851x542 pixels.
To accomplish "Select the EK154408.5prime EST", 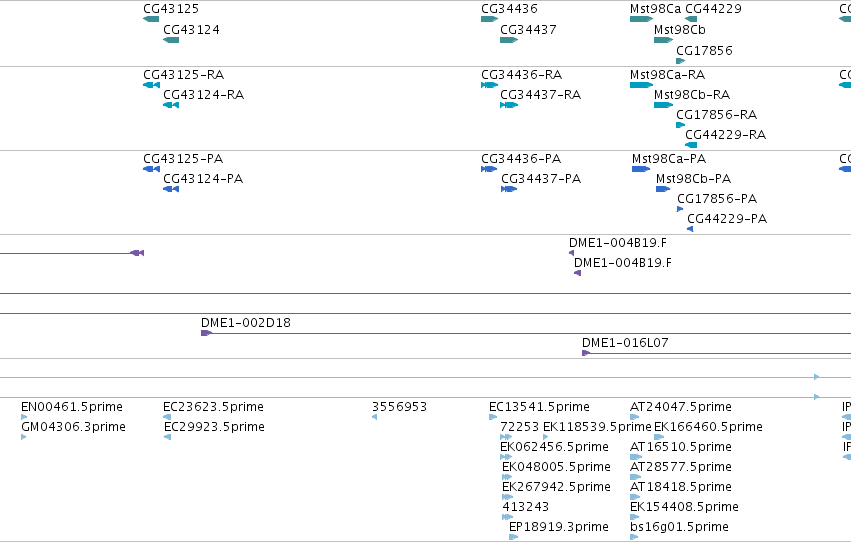I will (634, 517).
